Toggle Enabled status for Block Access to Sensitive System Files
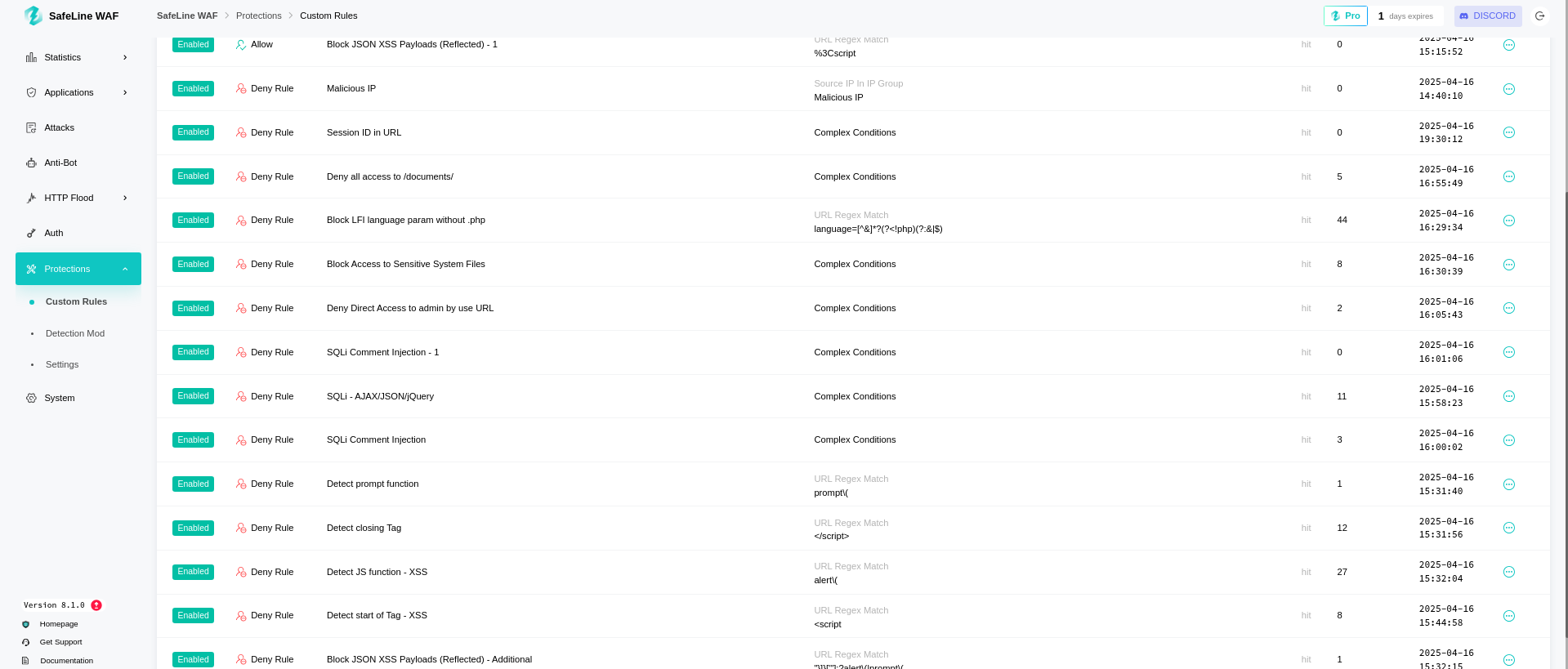This screenshot has width=1568, height=669. [193, 264]
